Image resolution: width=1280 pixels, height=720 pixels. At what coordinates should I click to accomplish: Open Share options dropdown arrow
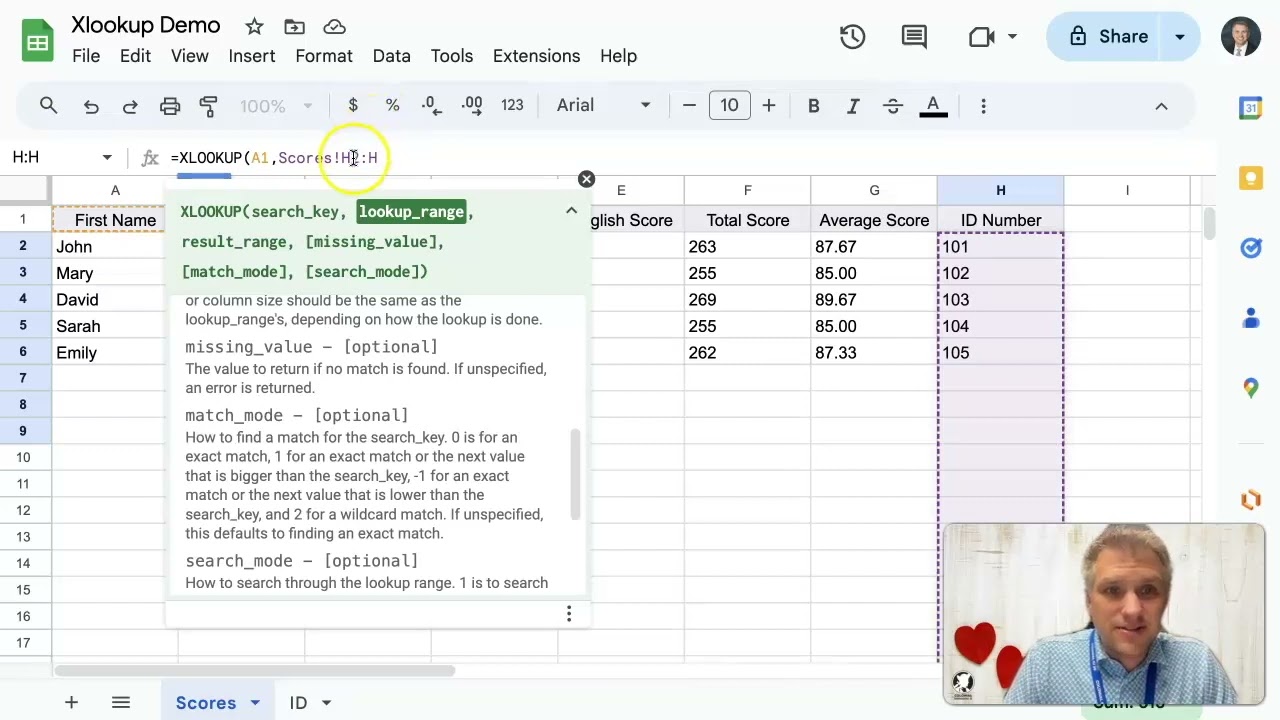[x=1180, y=37]
